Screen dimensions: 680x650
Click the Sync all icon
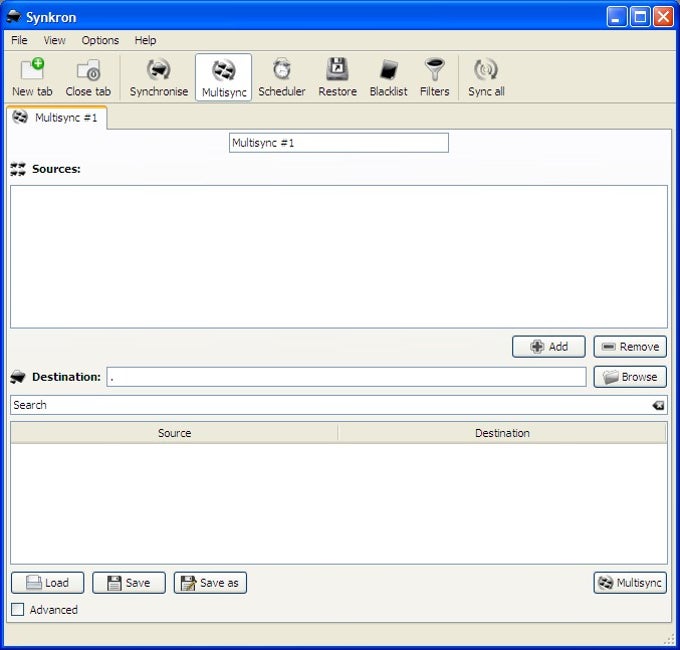[x=486, y=77]
